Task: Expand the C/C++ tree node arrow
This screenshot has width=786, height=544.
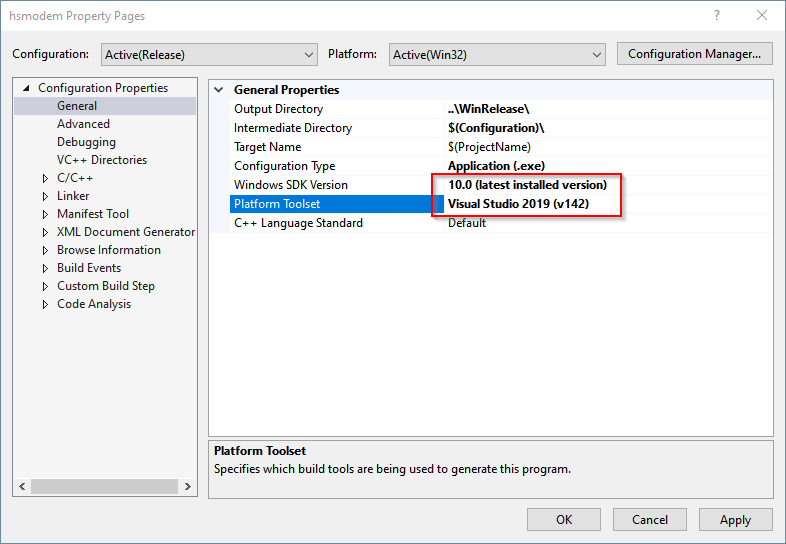Action: point(45,178)
